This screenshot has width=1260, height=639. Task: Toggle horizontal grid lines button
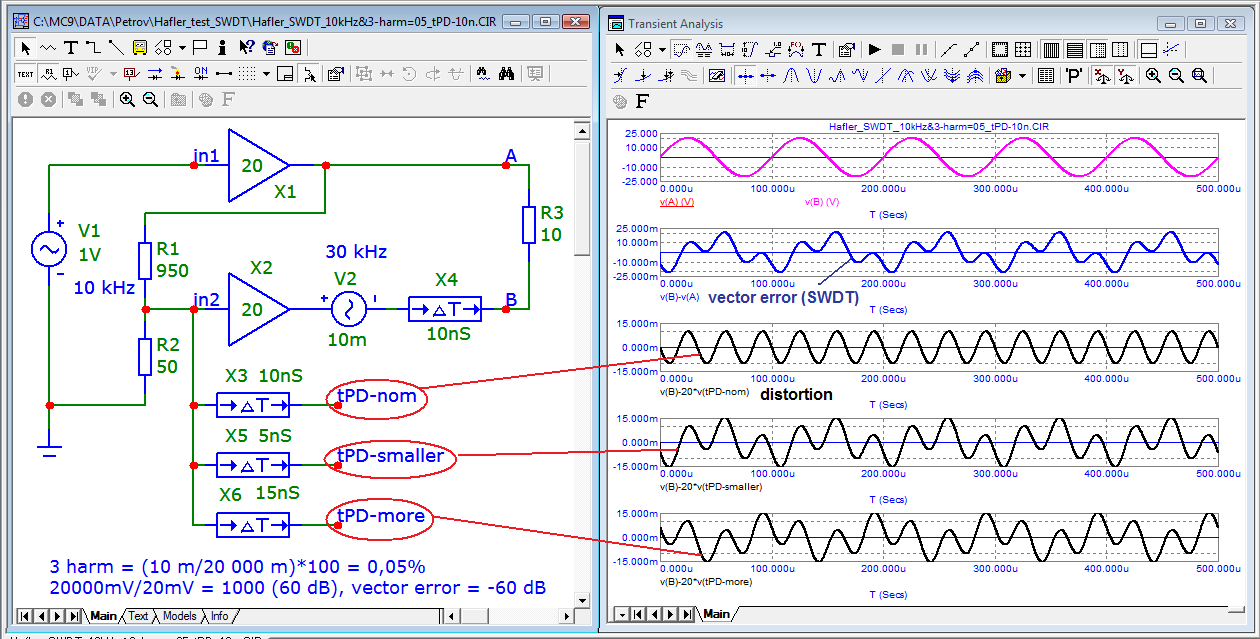(x=1074, y=50)
